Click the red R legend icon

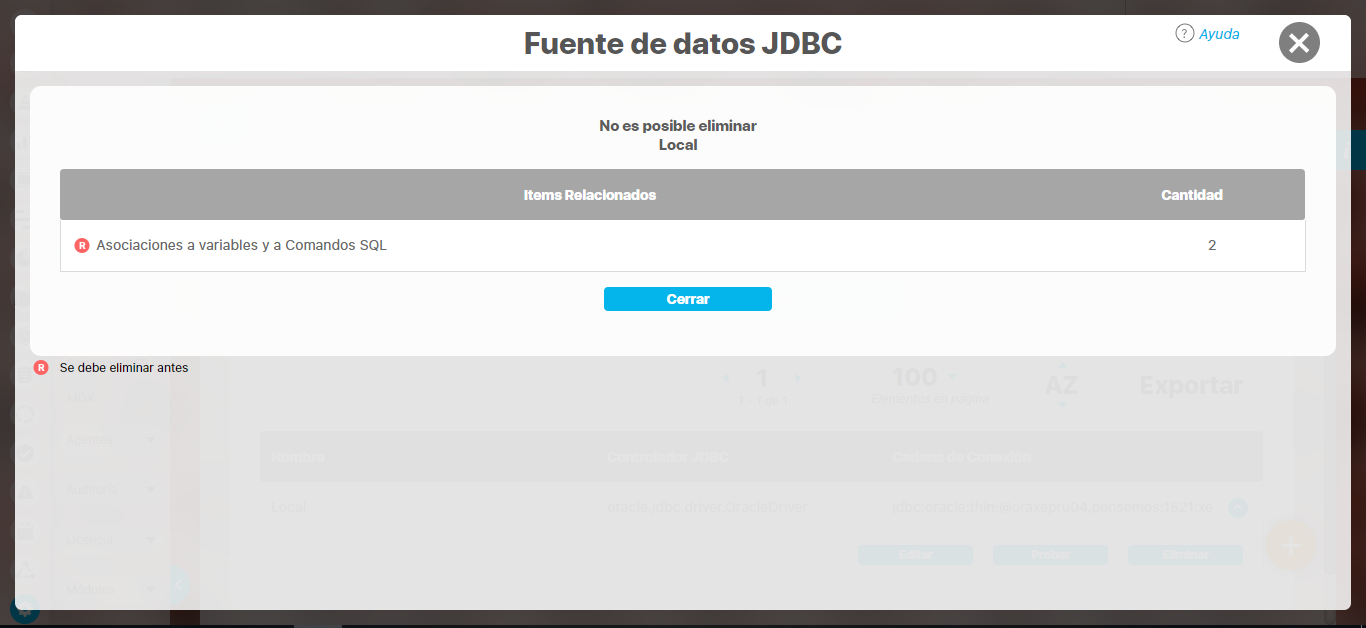[x=41, y=368]
